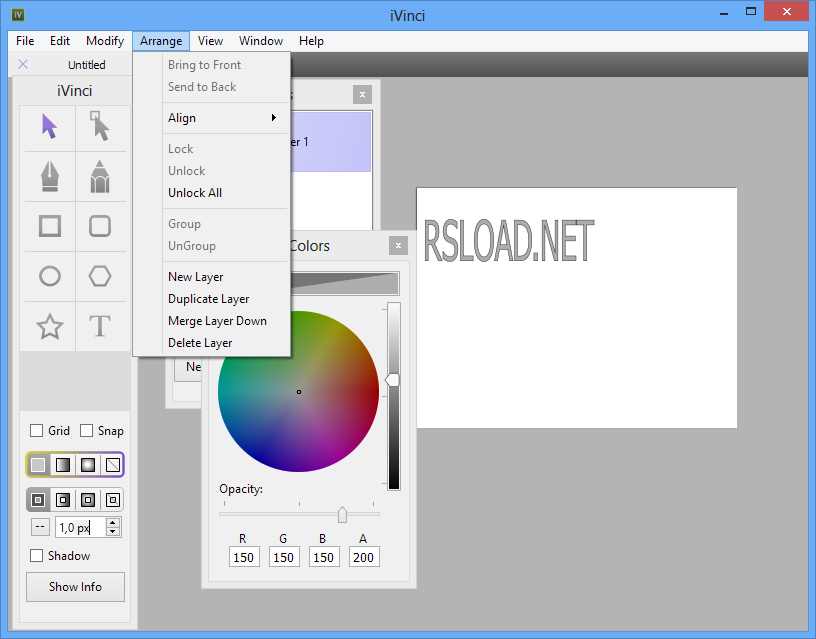Select the Pen nib tool
Viewport: 816px width, 639px height.
[x=49, y=176]
